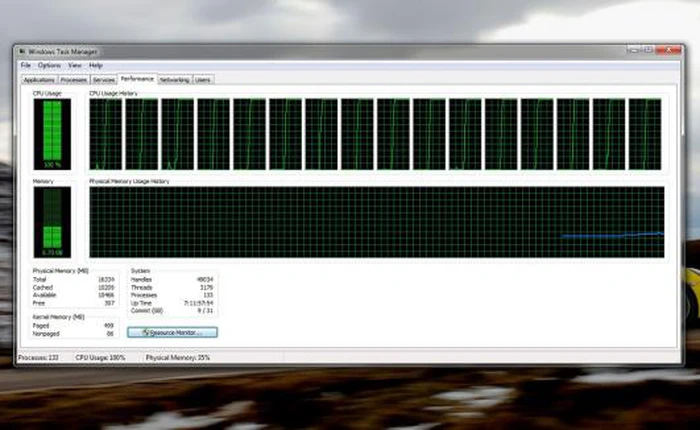Switch to the Users tab
700x430 pixels.
click(203, 79)
